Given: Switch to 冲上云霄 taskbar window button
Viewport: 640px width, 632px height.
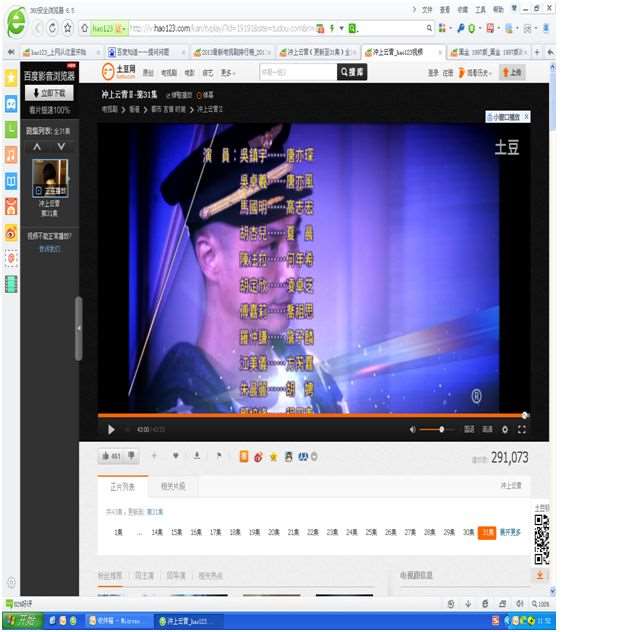Looking at the screenshot, I should (188, 621).
